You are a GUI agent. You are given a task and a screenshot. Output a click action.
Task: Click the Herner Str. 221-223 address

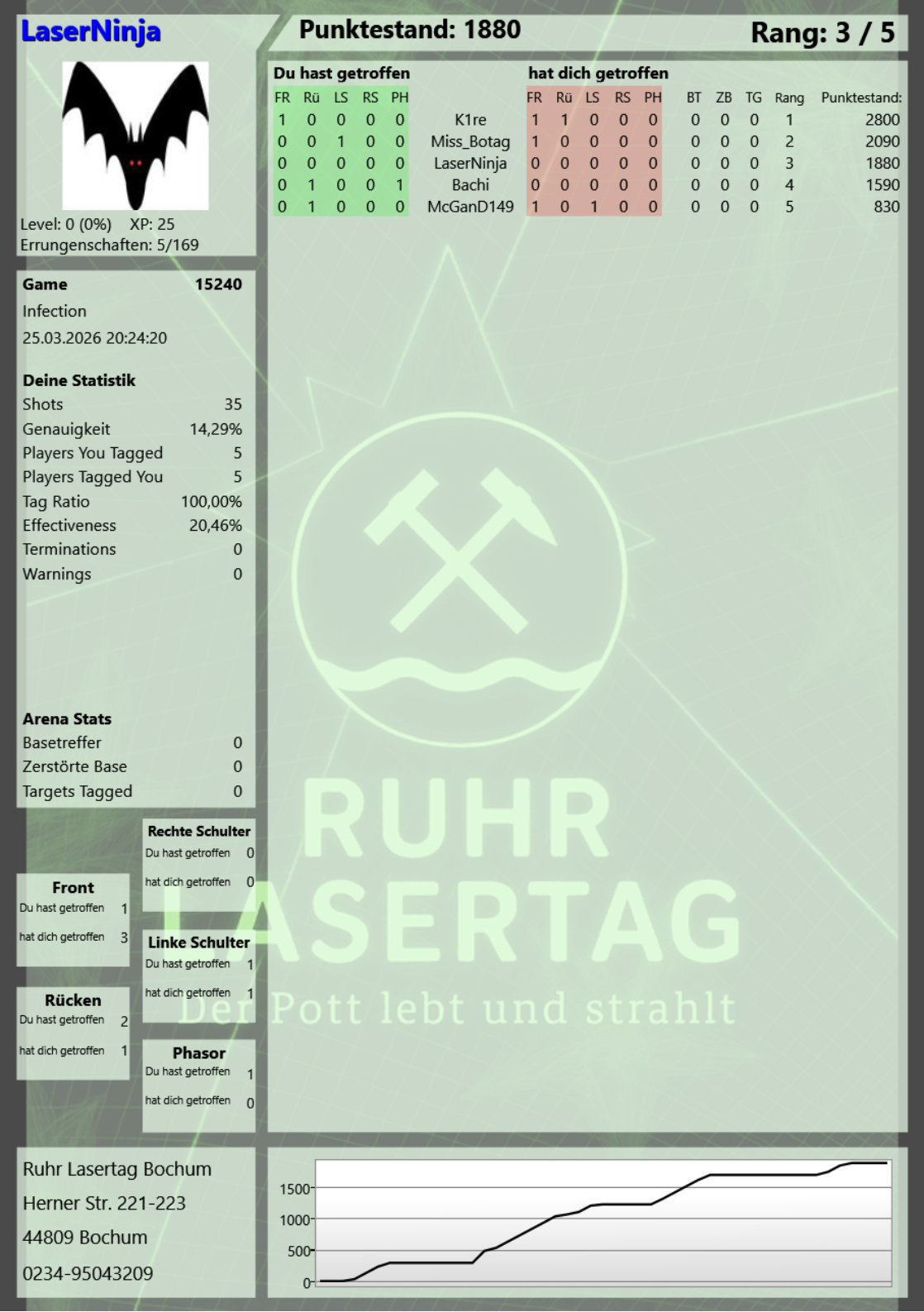point(104,1203)
